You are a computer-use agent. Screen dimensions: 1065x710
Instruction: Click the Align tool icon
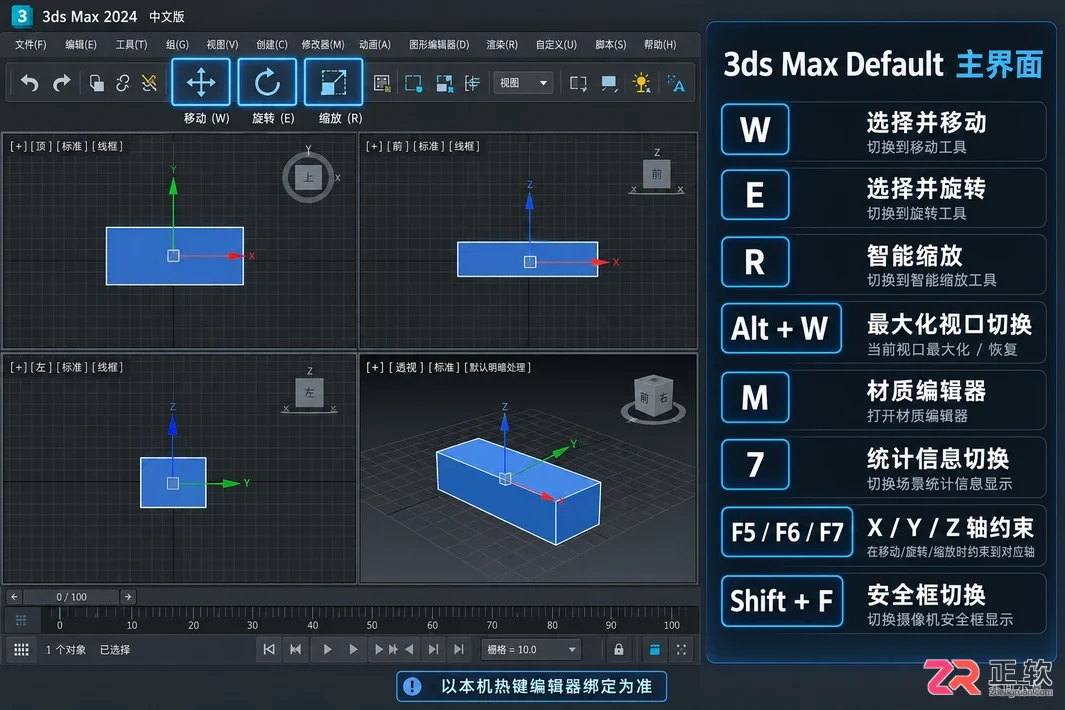[x=472, y=84]
